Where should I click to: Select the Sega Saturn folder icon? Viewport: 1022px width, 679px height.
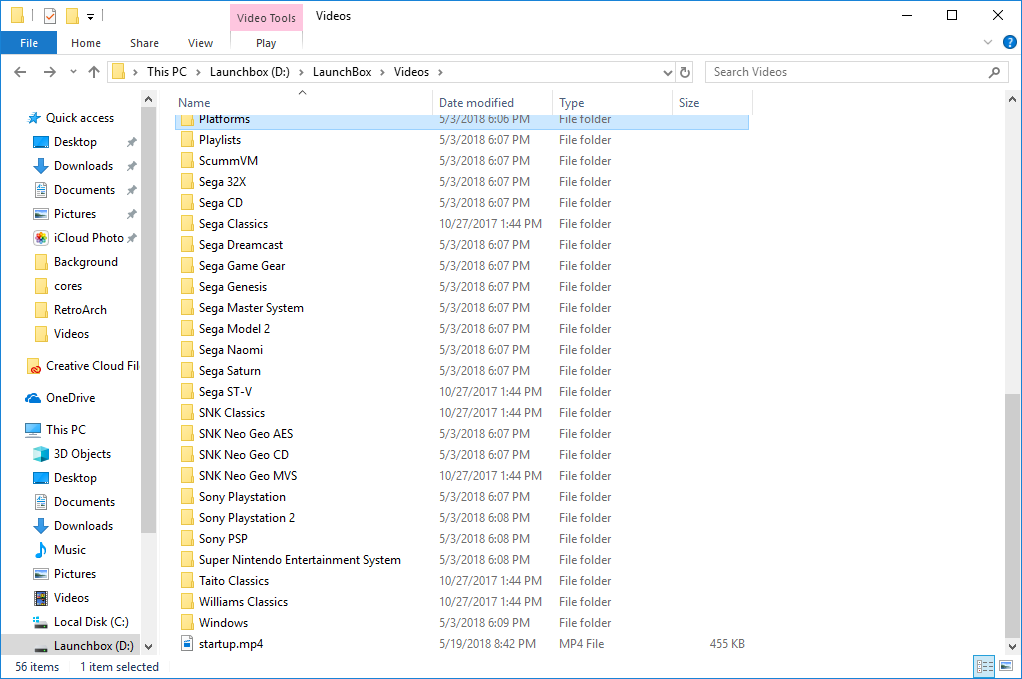tap(187, 371)
